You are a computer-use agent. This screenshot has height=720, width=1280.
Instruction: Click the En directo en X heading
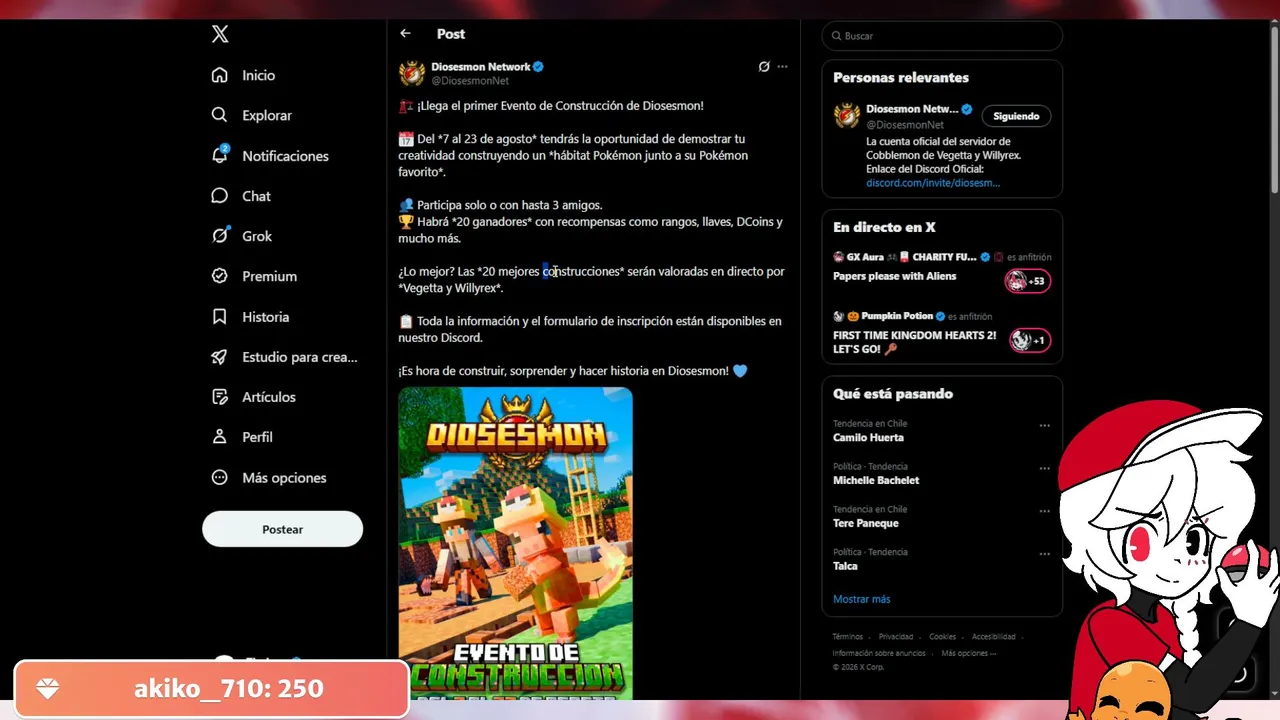(884, 228)
